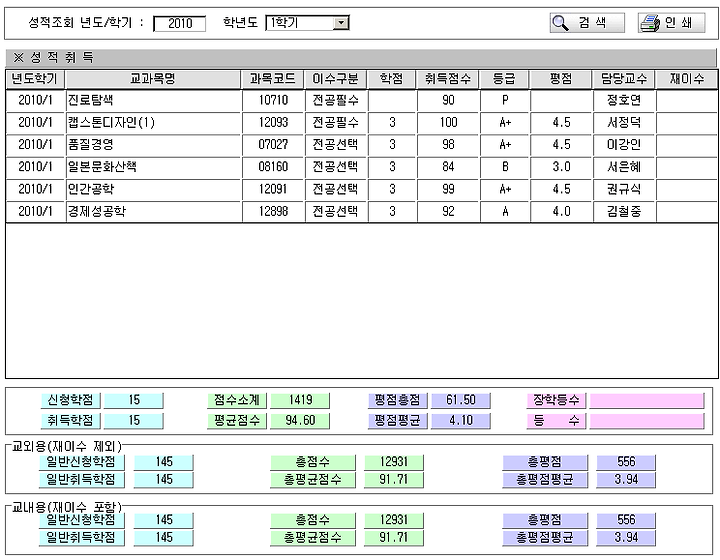Click course code 12898

[273, 211]
